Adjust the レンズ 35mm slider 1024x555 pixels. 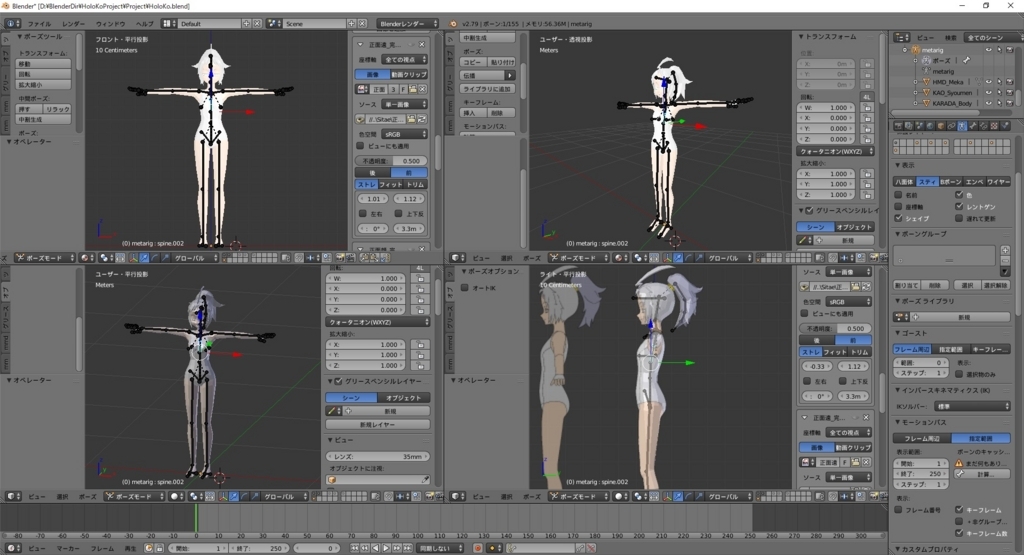(x=378, y=456)
